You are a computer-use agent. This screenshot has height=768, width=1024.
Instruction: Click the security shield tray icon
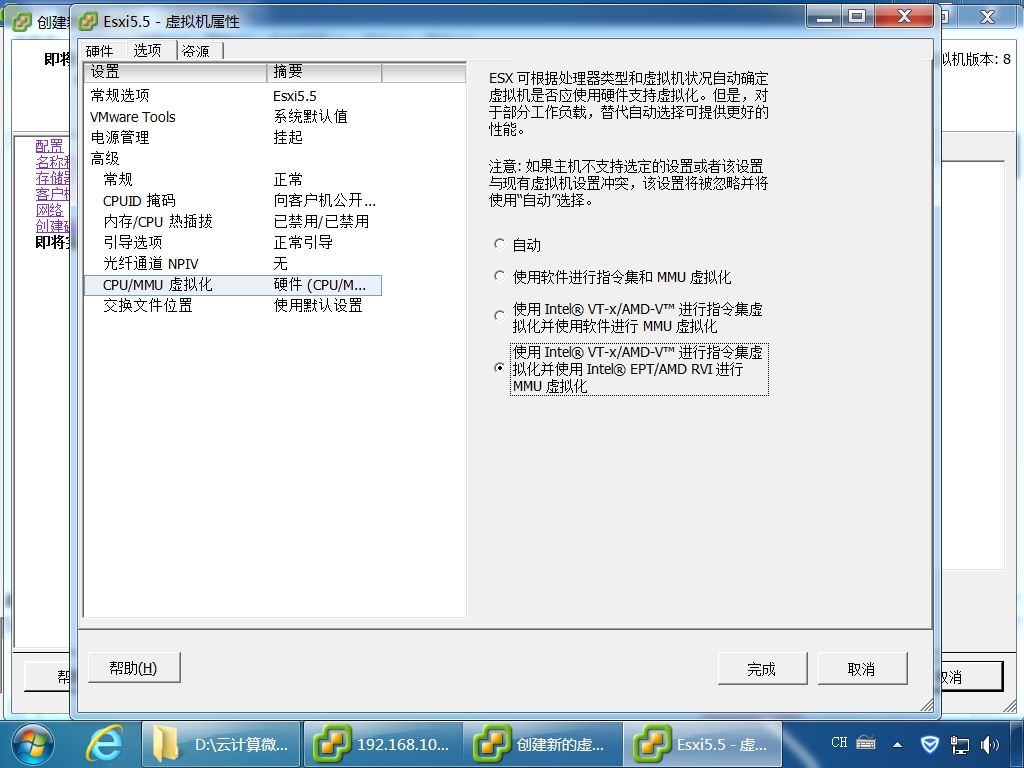929,744
